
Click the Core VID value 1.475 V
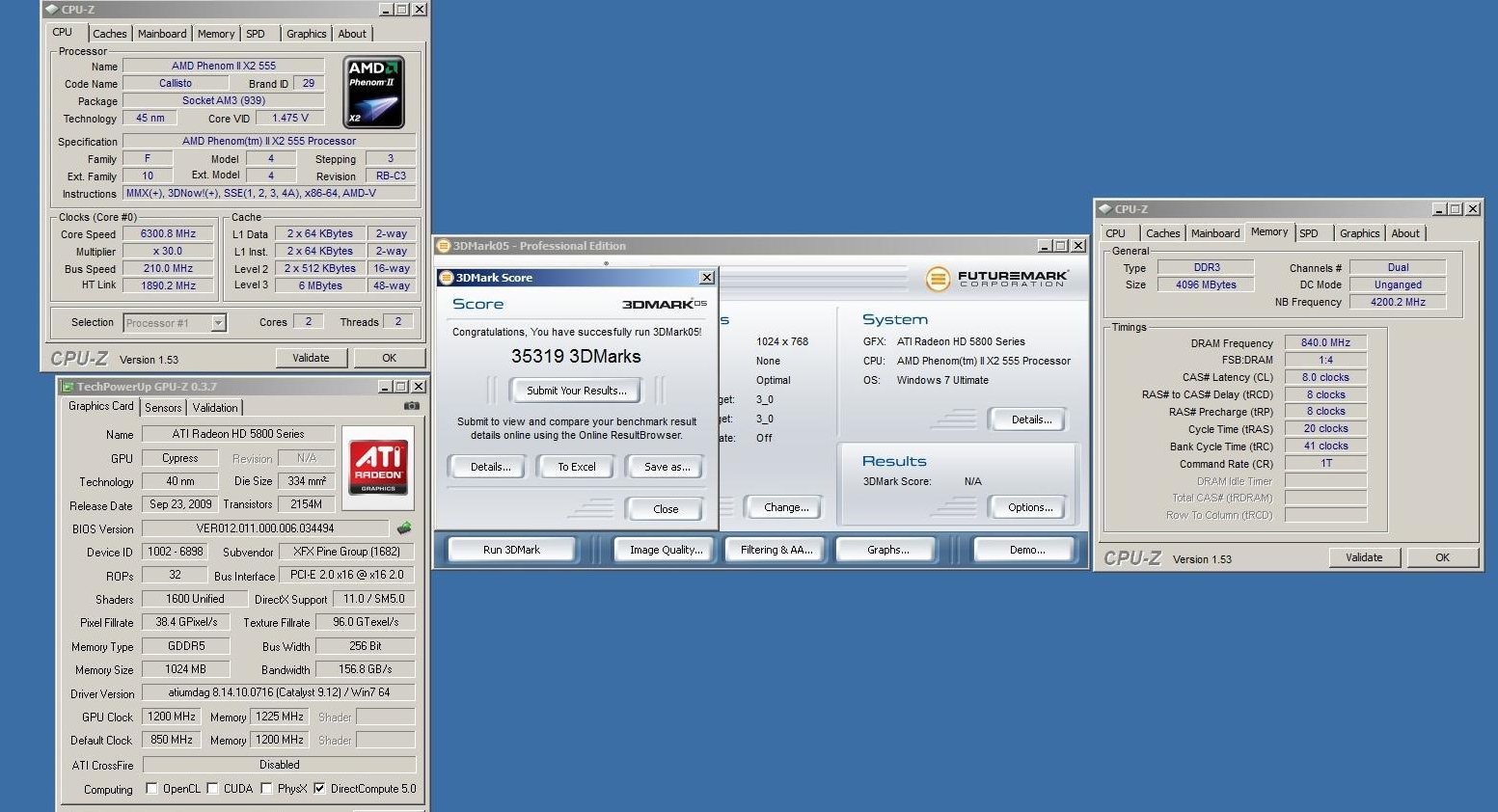(x=290, y=118)
